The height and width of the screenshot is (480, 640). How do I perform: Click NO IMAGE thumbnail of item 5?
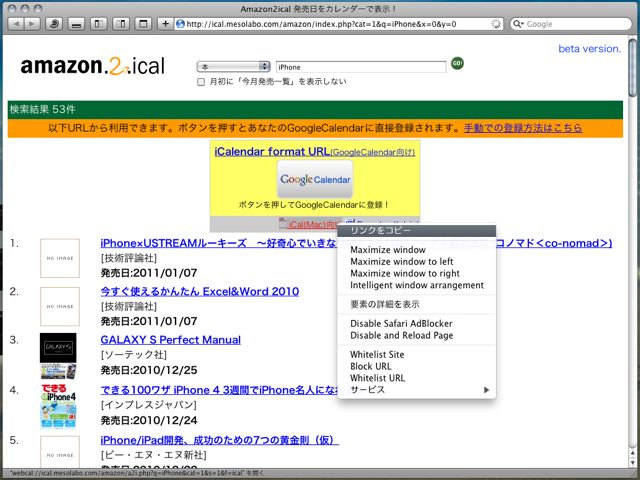(60, 452)
